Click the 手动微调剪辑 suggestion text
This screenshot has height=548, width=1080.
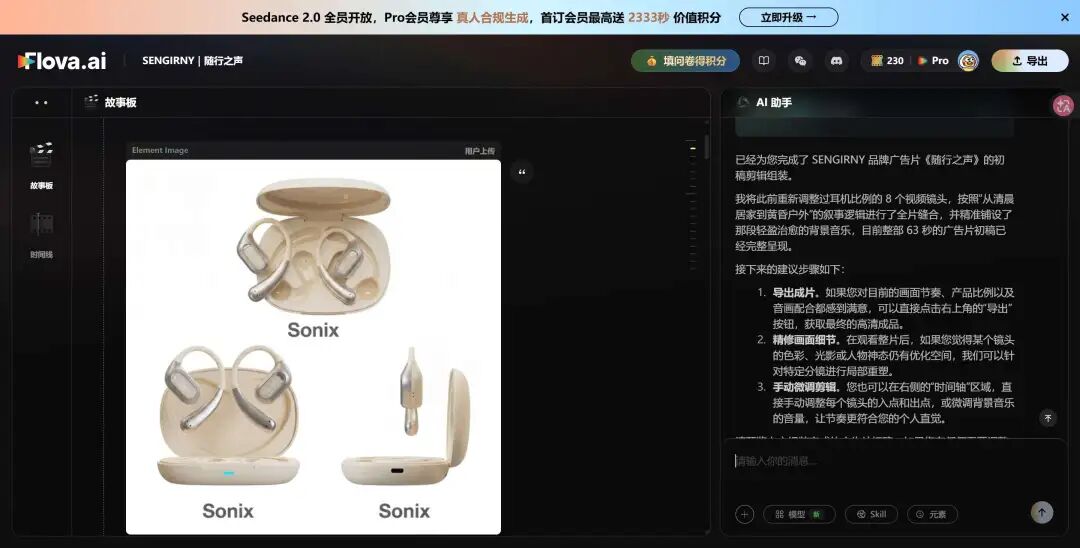coord(806,387)
